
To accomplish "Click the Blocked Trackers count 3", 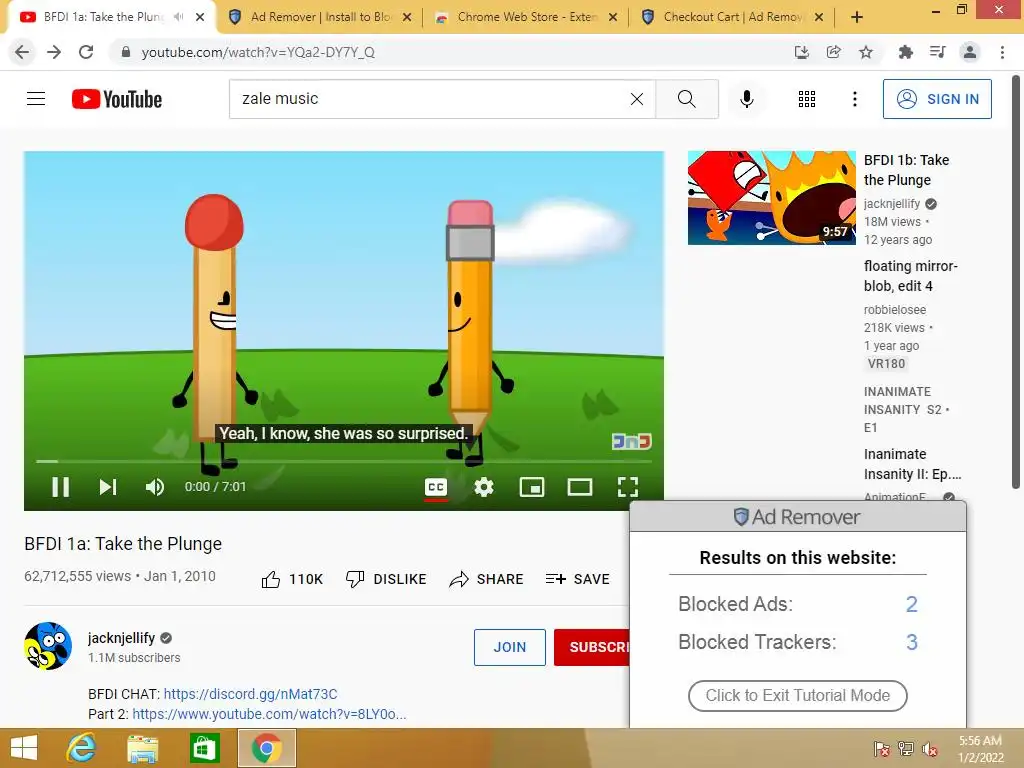I will tap(912, 642).
